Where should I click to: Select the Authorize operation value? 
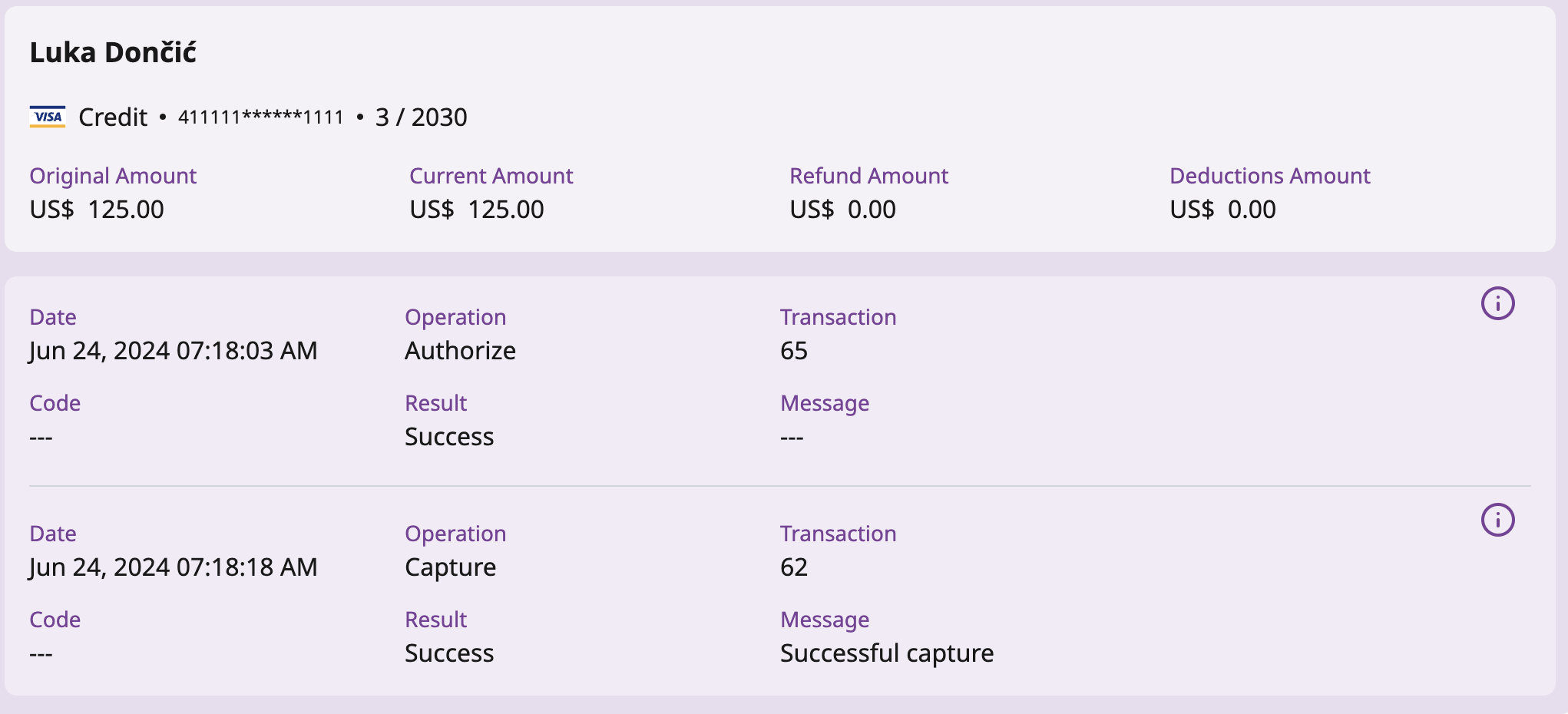click(460, 351)
